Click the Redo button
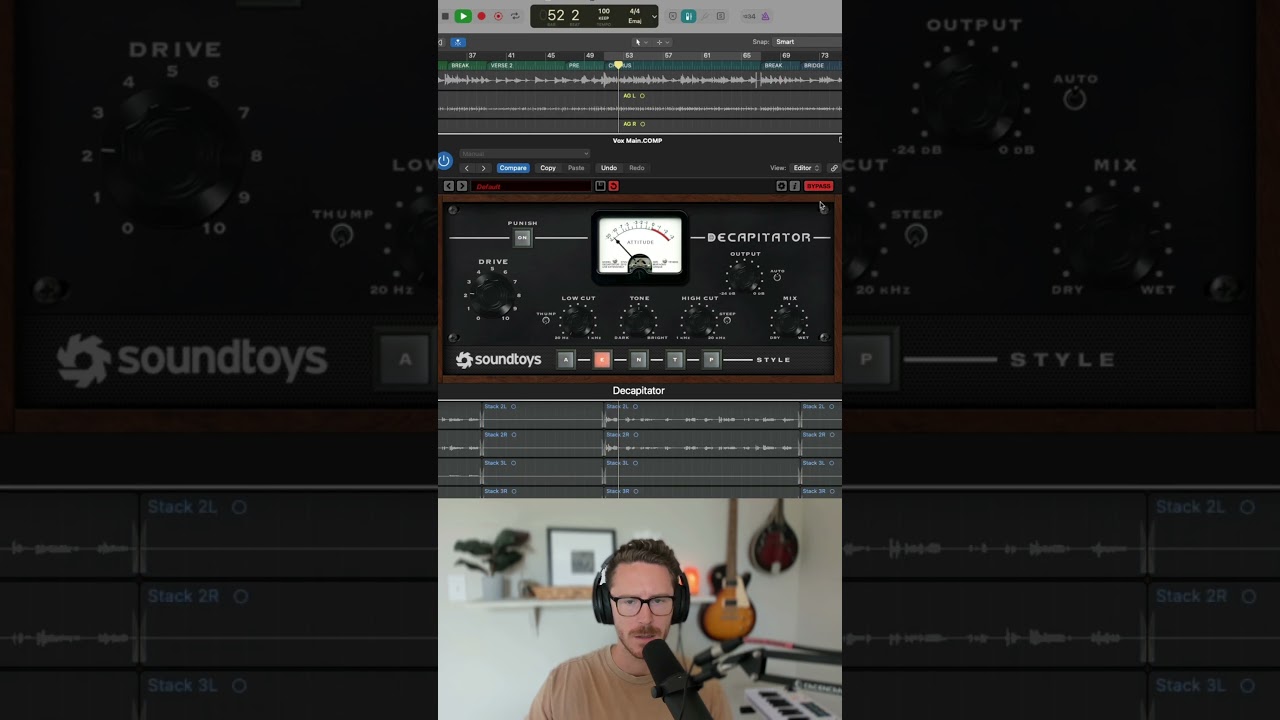This screenshot has height=720, width=1280. point(637,168)
